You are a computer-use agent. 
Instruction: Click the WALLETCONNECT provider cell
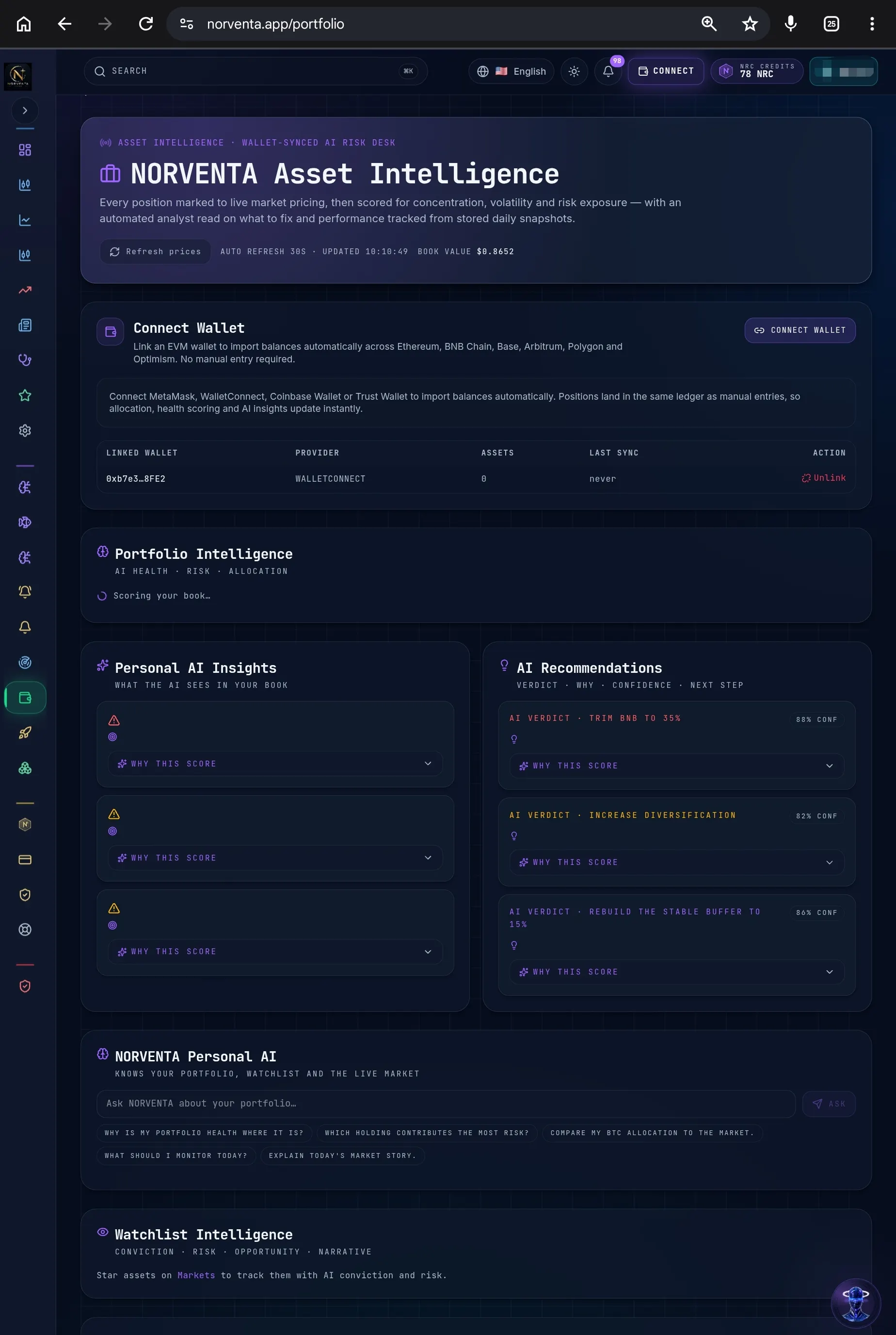tap(330, 478)
